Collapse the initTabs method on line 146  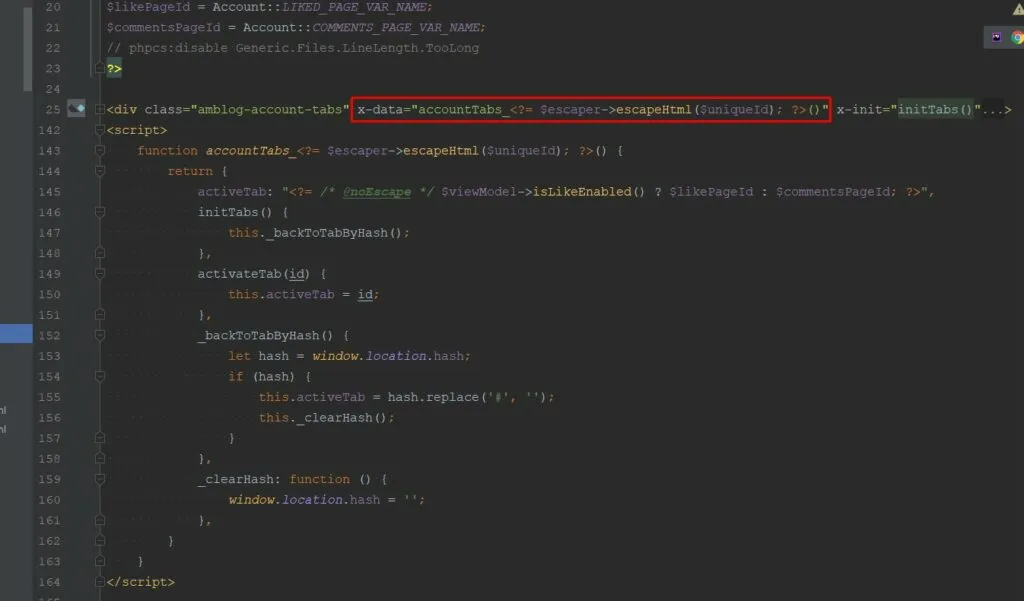pyautogui.click(x=99, y=212)
